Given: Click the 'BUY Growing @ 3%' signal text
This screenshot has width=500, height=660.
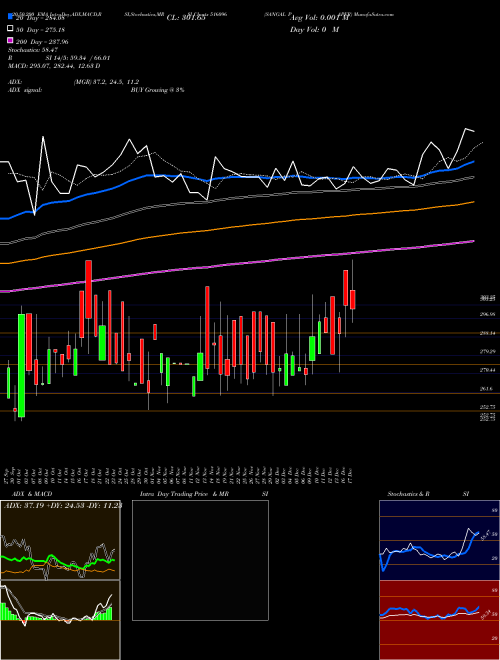Looking at the screenshot, I should 157,90.
